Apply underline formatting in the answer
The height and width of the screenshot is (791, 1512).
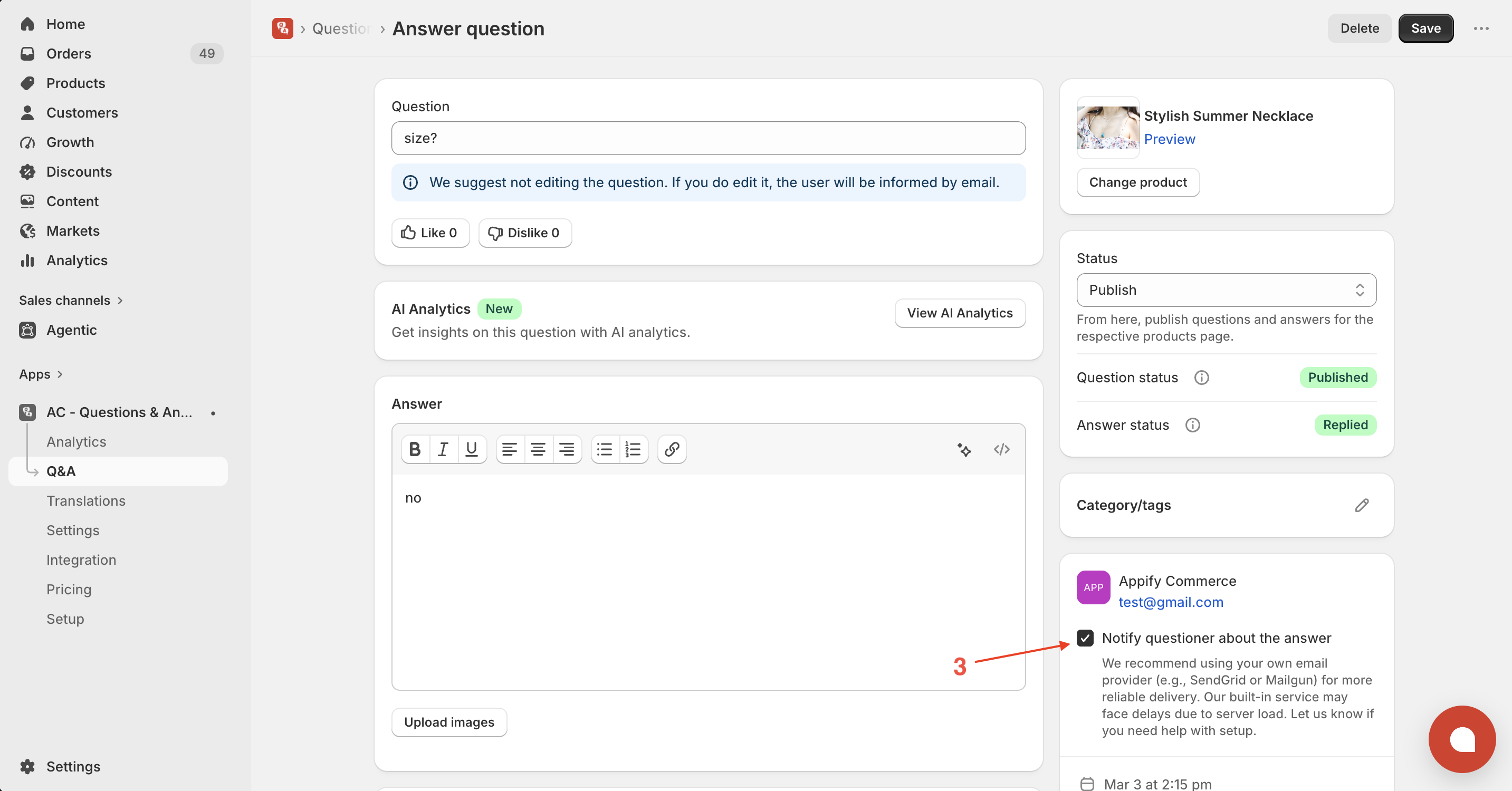pyautogui.click(x=471, y=449)
